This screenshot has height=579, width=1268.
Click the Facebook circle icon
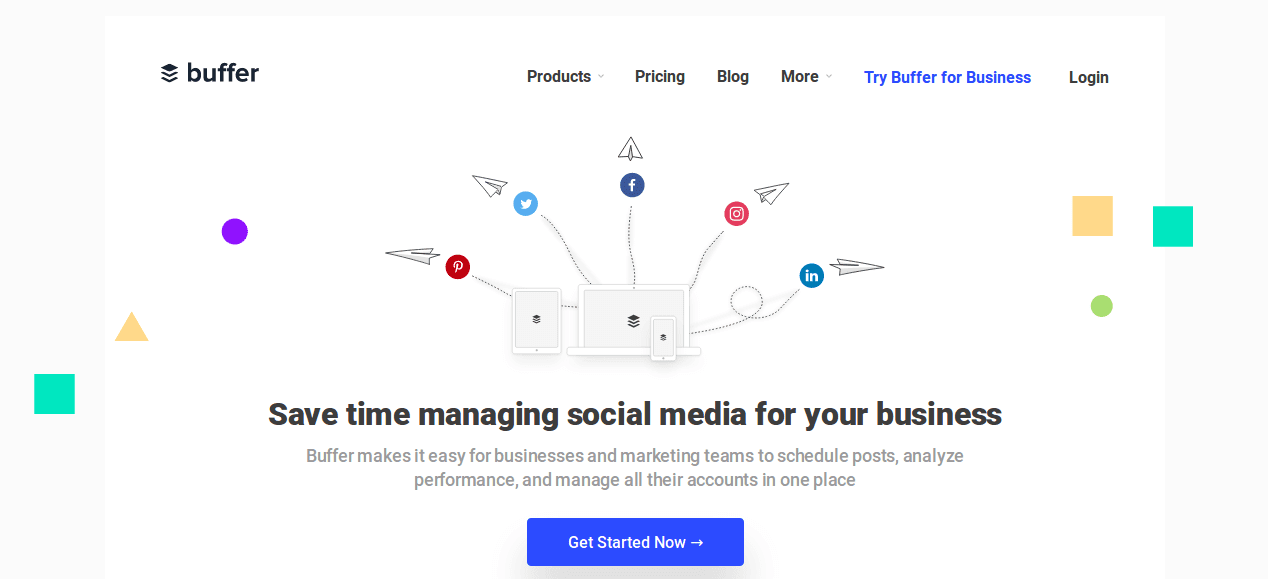[x=632, y=185]
